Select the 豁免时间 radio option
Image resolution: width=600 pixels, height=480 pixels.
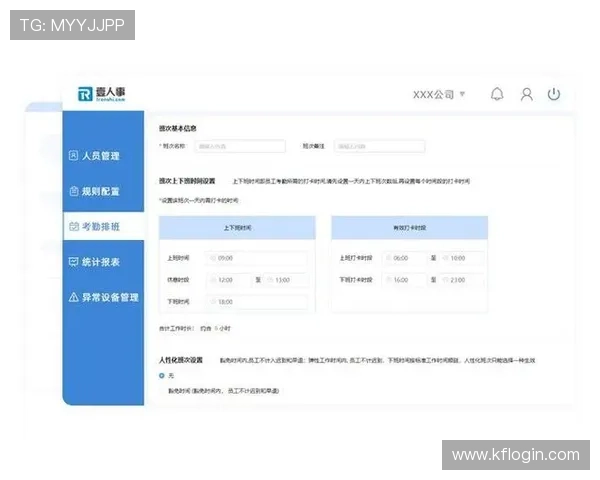point(162,391)
